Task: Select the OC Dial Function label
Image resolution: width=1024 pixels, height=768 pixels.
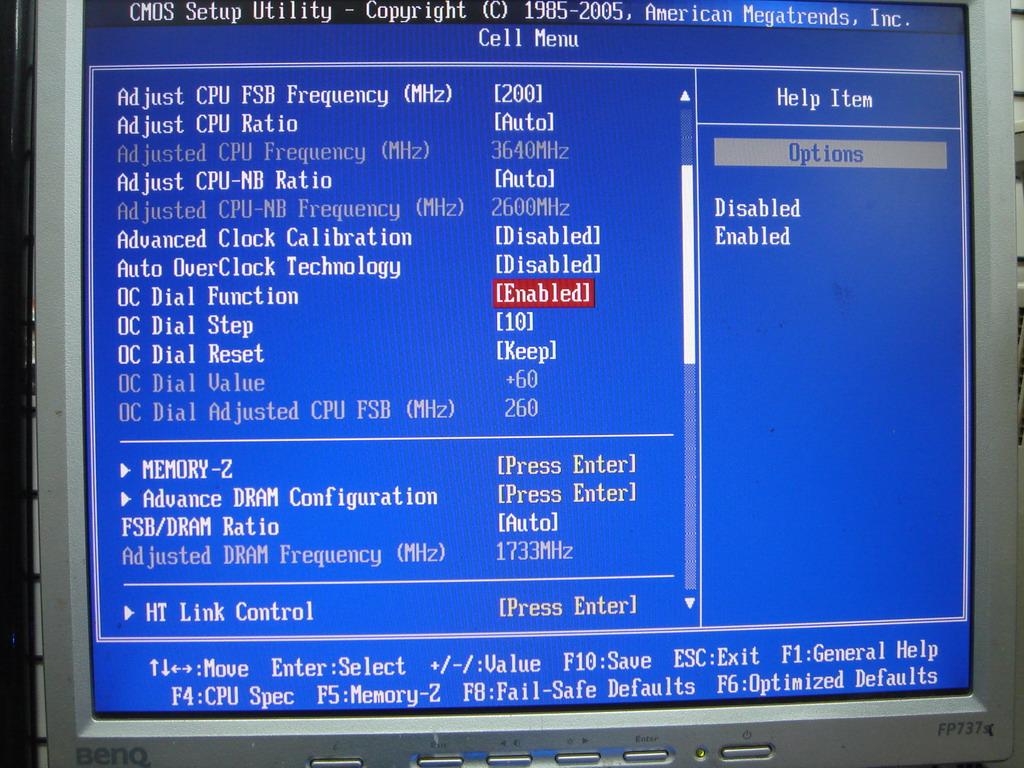Action: [208, 296]
